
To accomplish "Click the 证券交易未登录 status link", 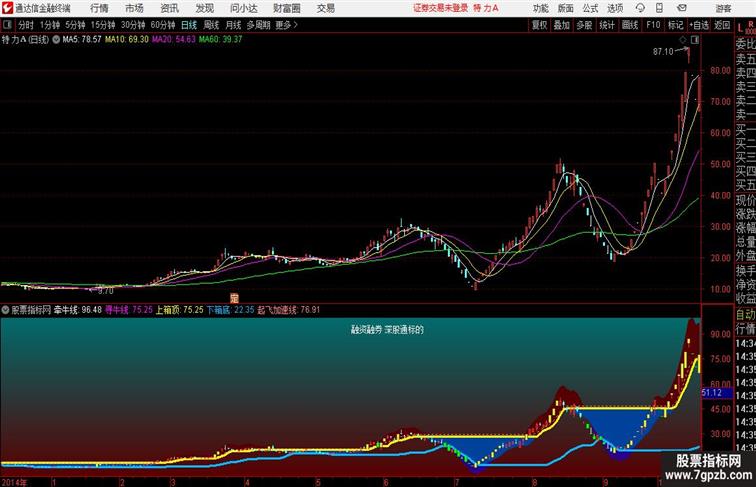I will click(x=440, y=8).
